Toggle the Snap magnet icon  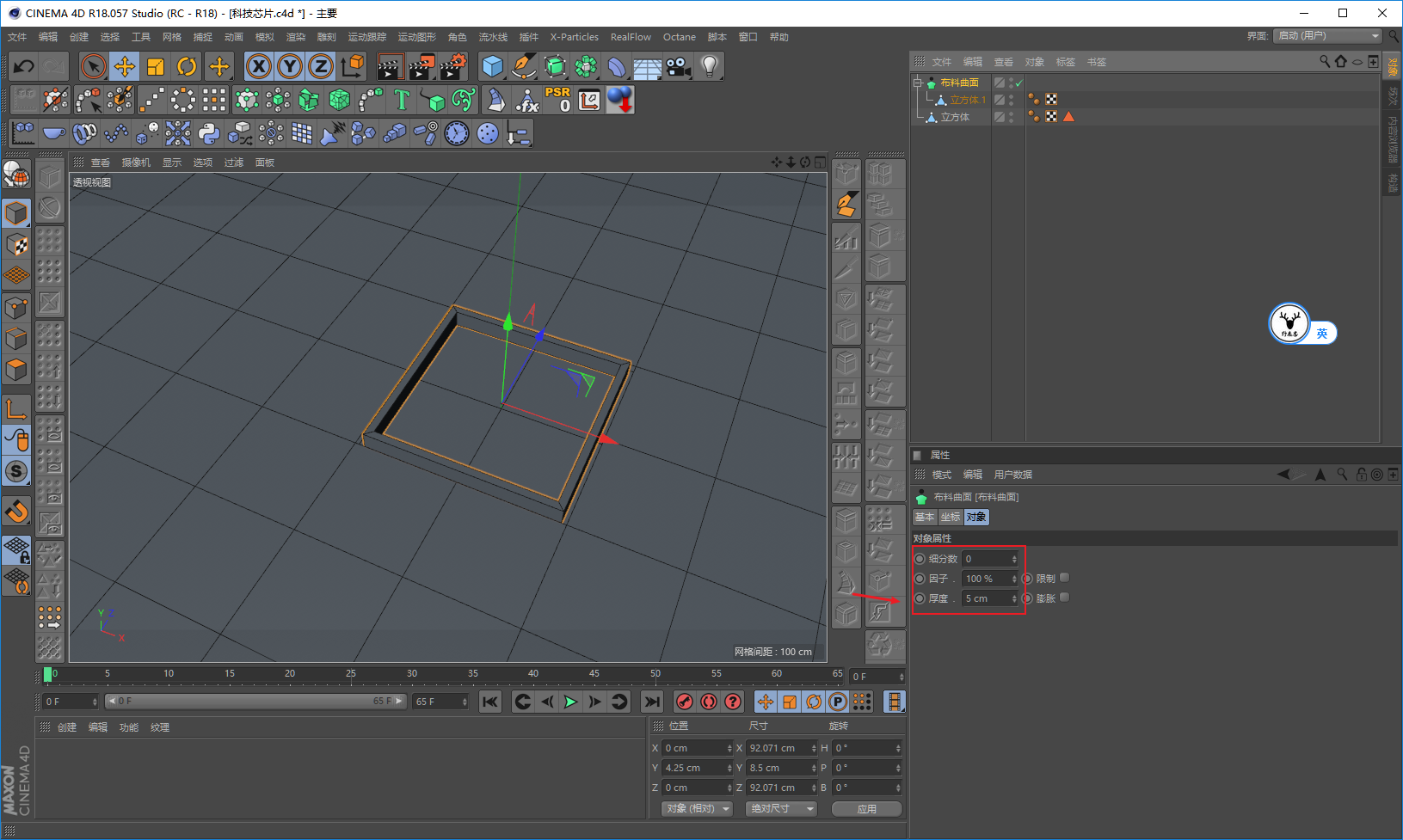tap(16, 512)
